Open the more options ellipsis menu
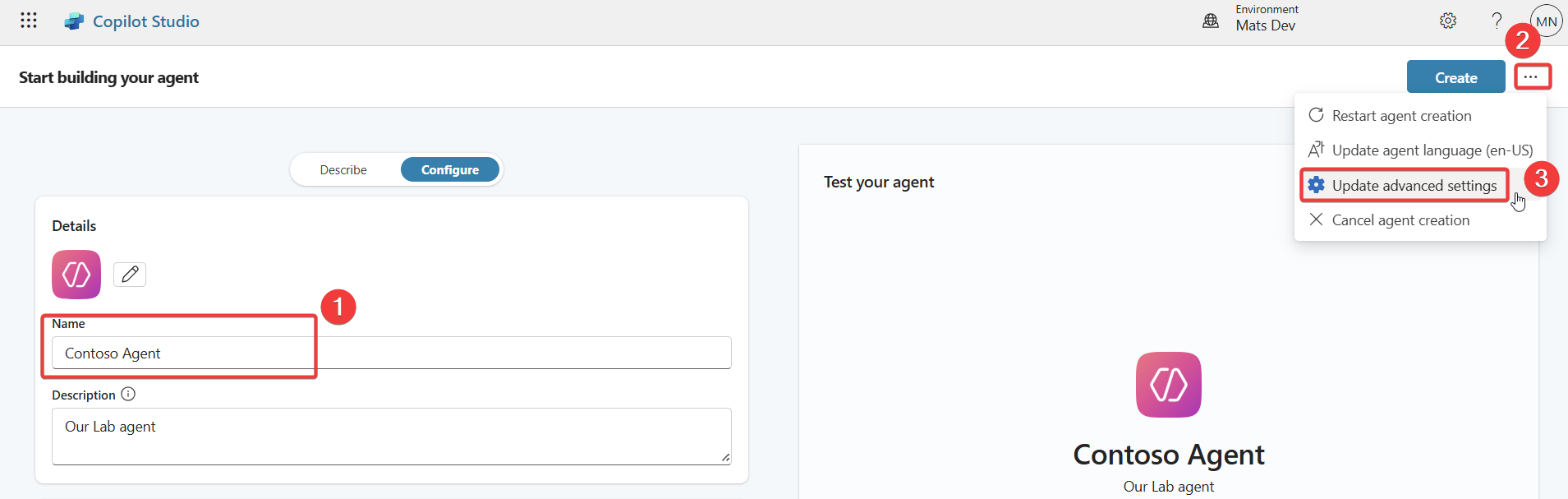Viewport: 1568px width, 499px height. click(1533, 76)
